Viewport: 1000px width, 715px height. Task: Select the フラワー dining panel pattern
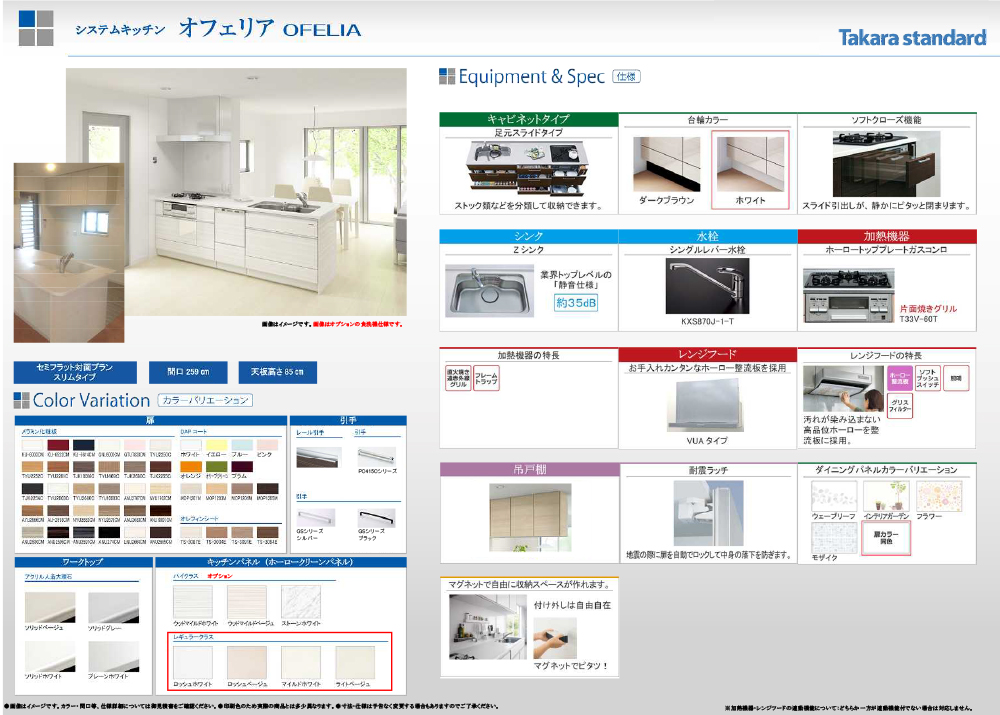[x=939, y=497]
